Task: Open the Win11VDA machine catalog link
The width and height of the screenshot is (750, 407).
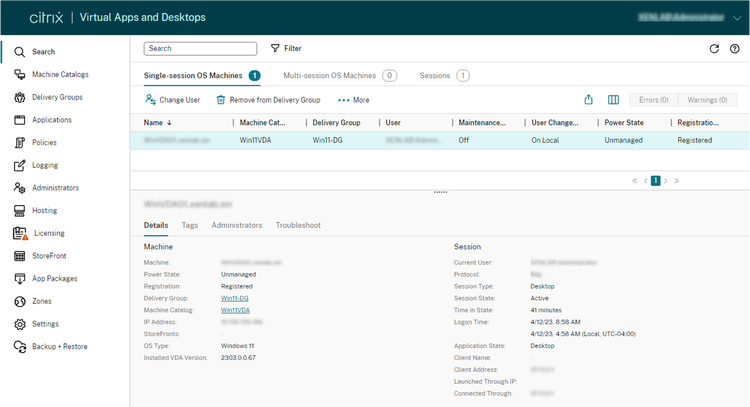Action: (x=235, y=310)
